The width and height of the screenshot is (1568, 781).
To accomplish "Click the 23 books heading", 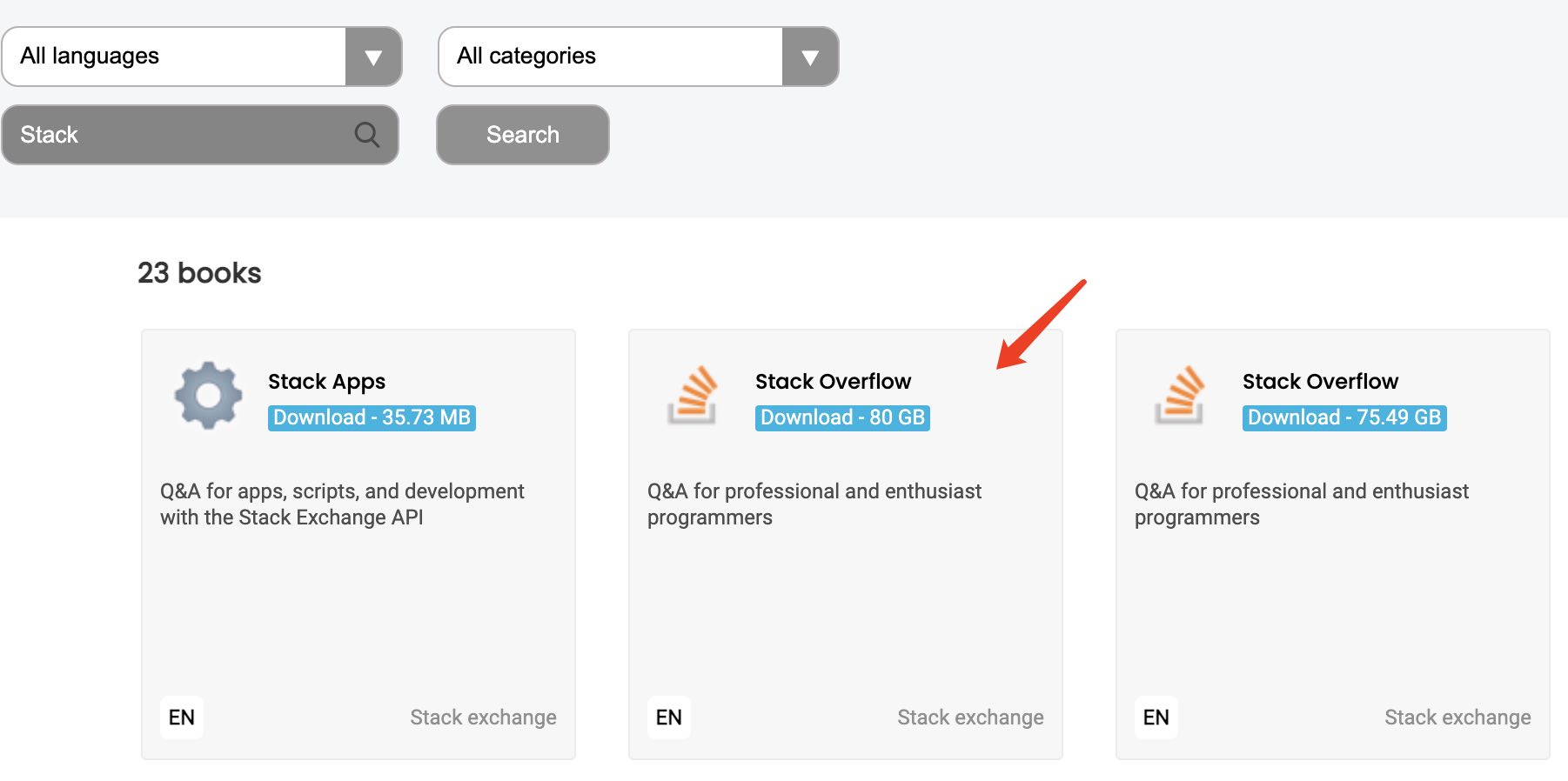I will point(199,273).
